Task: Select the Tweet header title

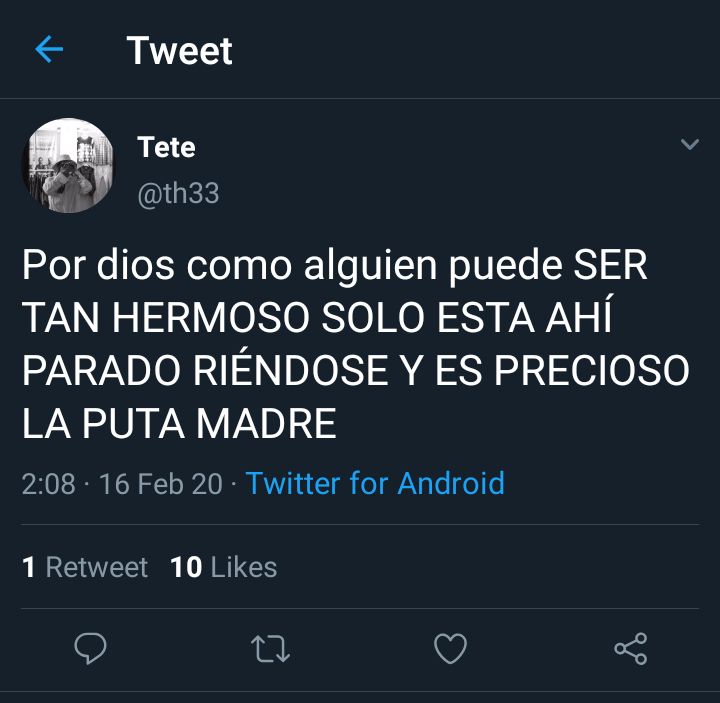Action: [180, 51]
